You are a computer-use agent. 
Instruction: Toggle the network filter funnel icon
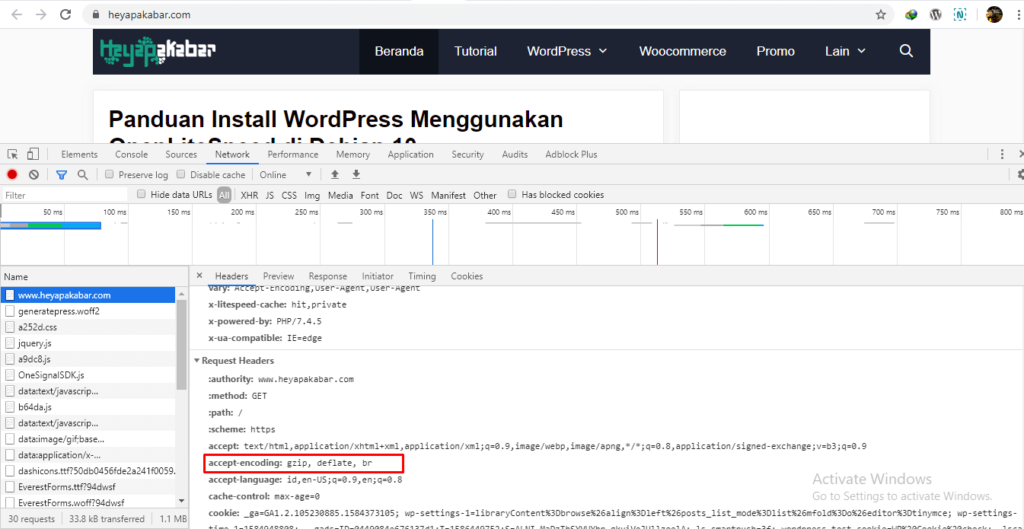(61, 175)
